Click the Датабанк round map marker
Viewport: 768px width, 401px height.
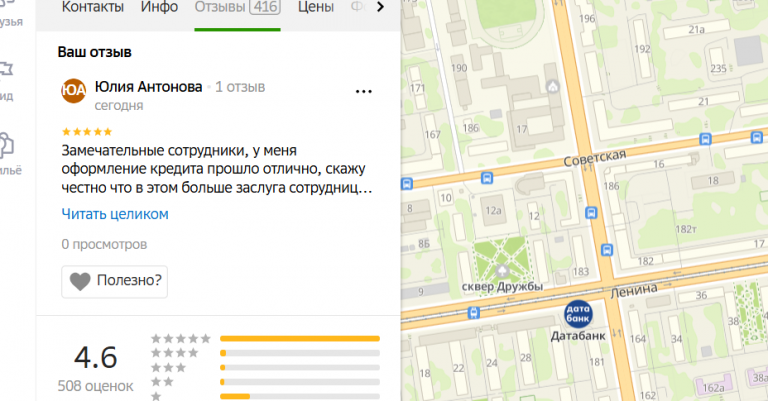(578, 314)
